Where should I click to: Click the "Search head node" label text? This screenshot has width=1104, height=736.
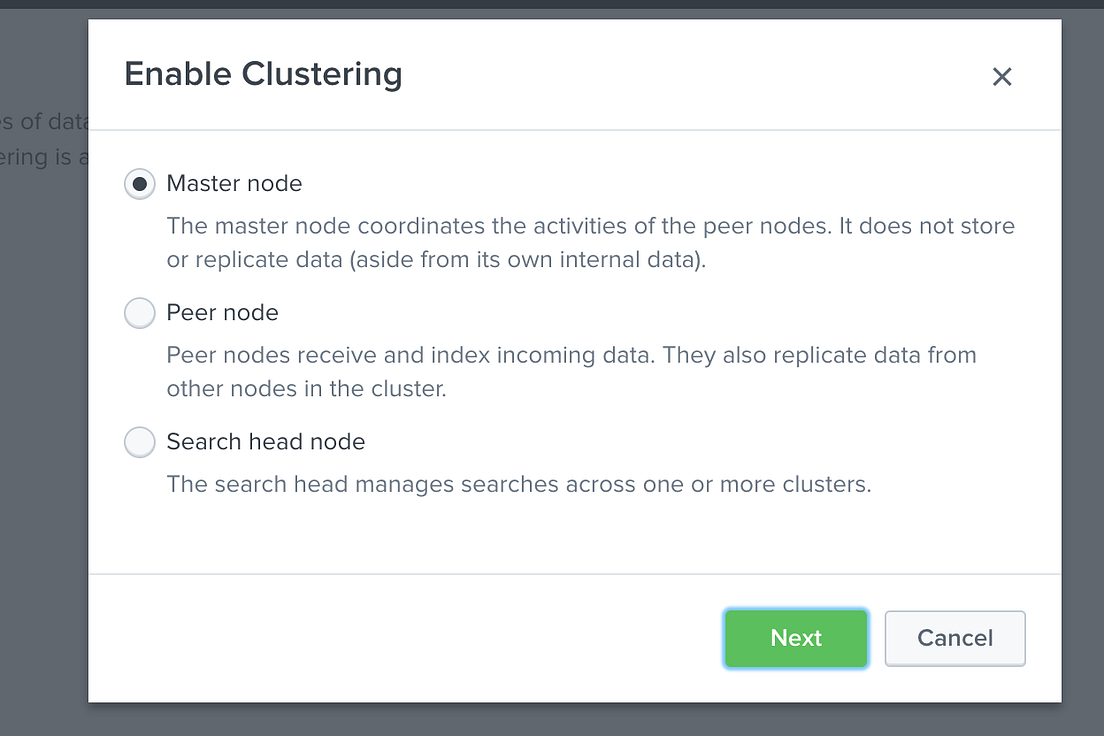point(266,442)
